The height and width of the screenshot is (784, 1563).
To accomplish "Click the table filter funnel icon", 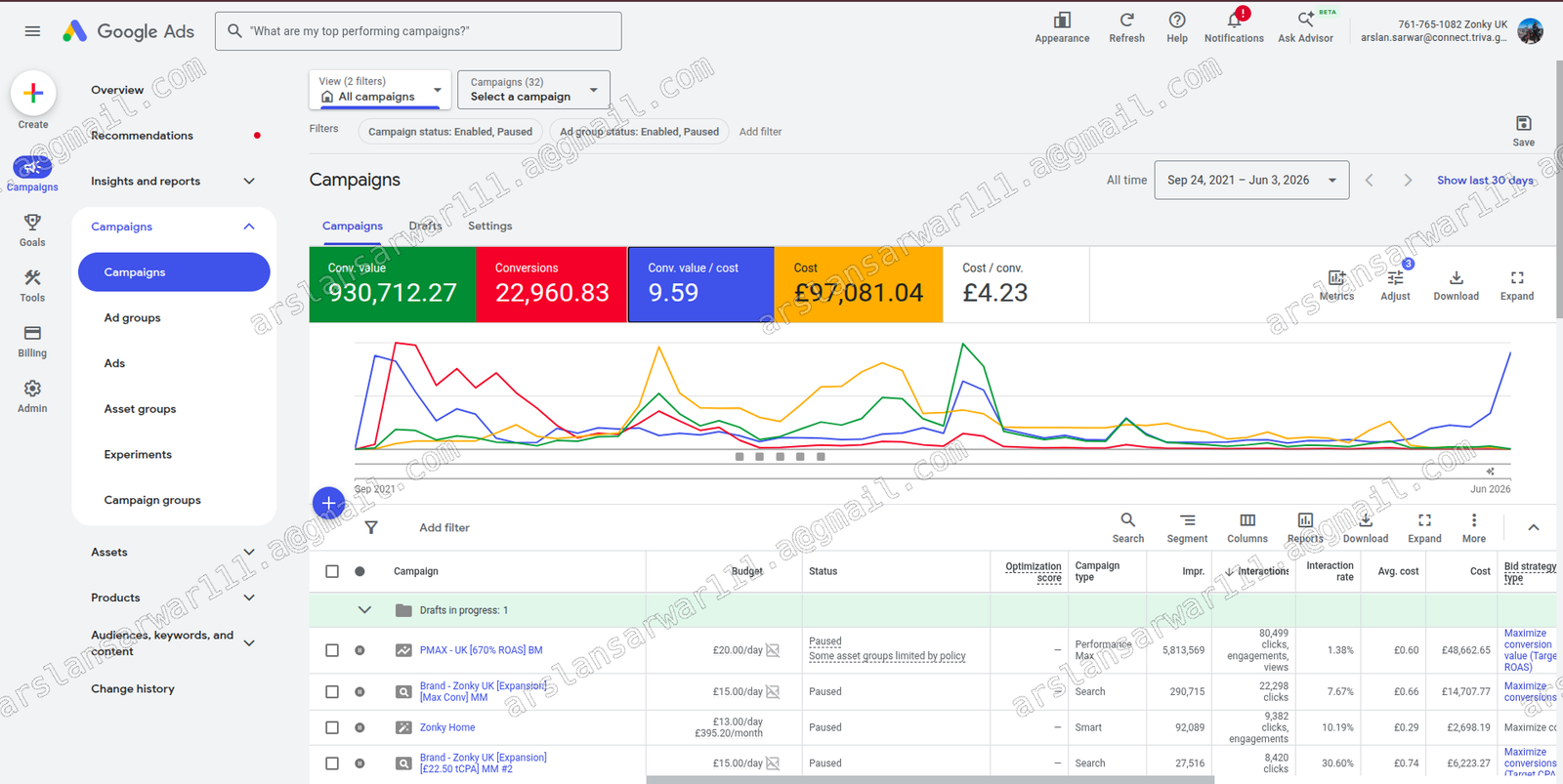I will pos(371,527).
